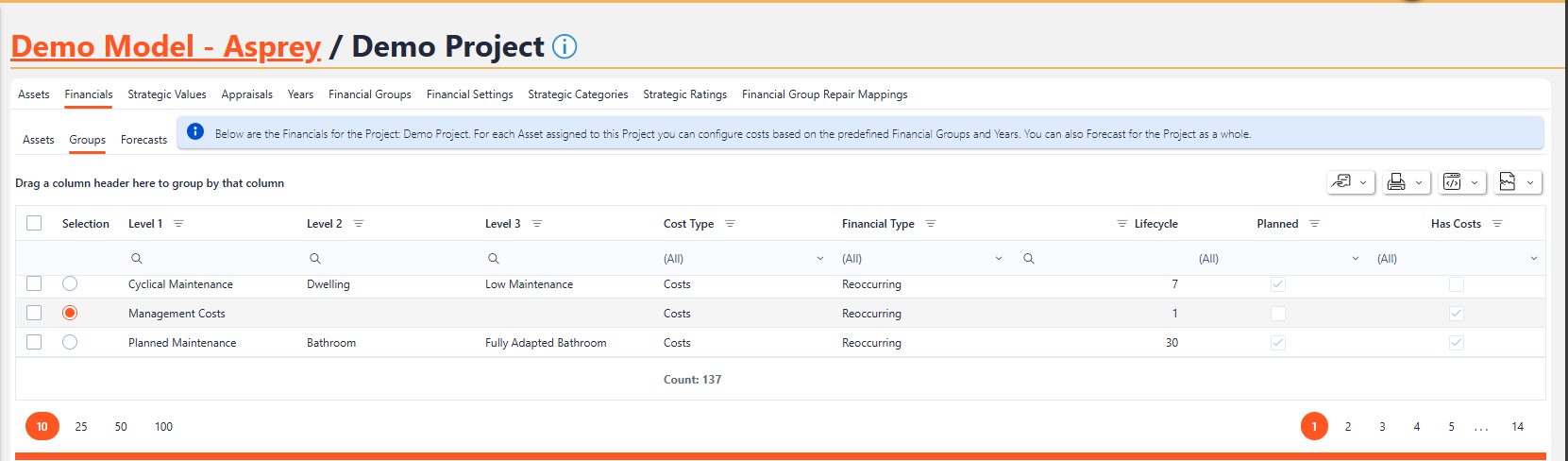The width and height of the screenshot is (1568, 461).
Task: Click the Has Costs column filter icon
Action: (x=1497, y=224)
